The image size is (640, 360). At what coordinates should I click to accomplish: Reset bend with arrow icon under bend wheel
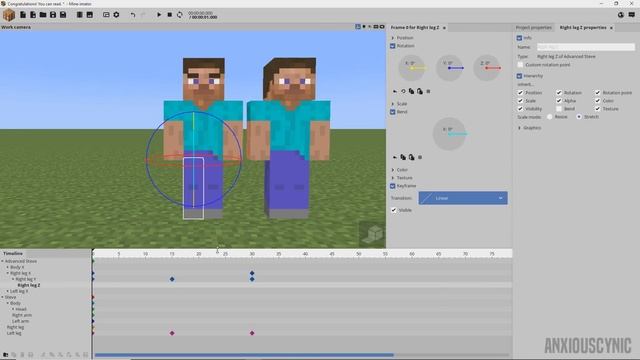[395, 157]
